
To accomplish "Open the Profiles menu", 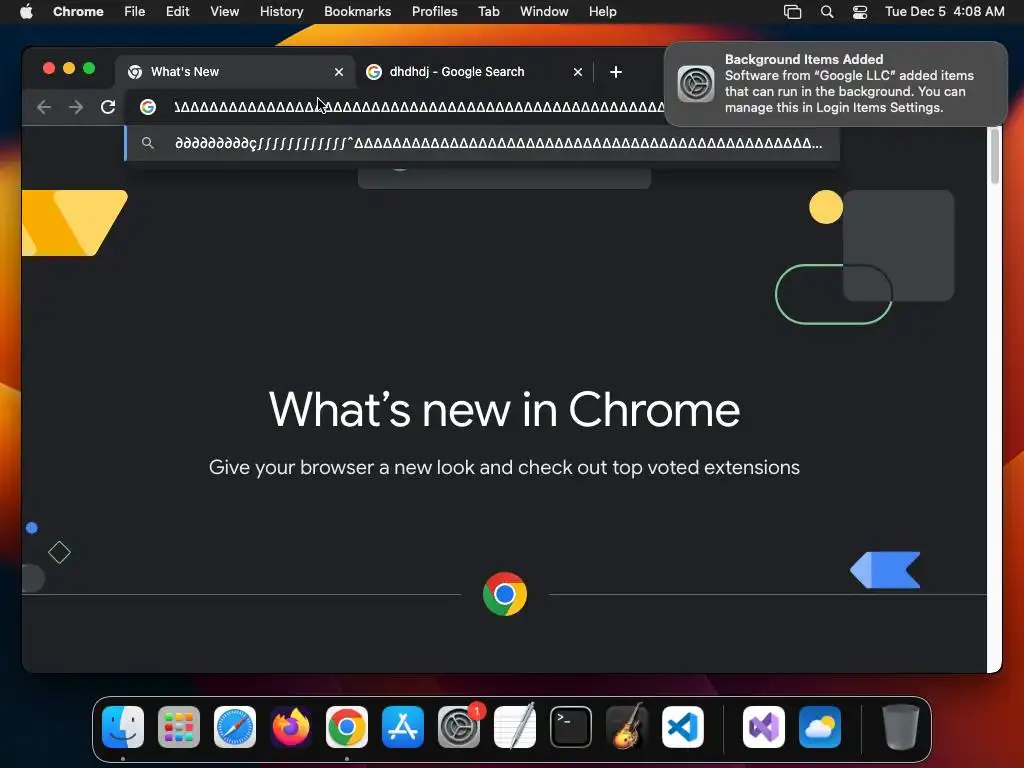I will [434, 12].
